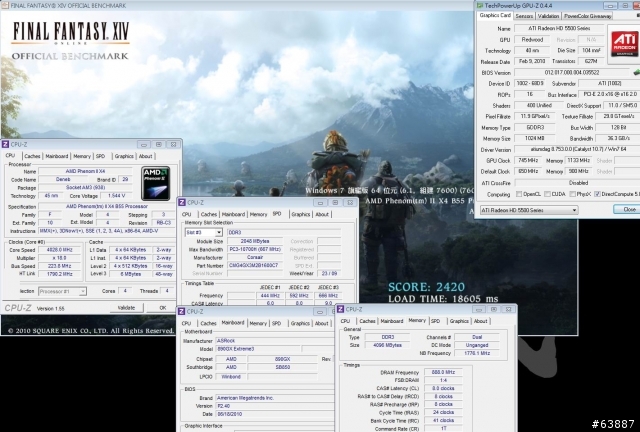Click the Validate button in CPU-Z
The height and width of the screenshot is (432, 640).
(126, 308)
